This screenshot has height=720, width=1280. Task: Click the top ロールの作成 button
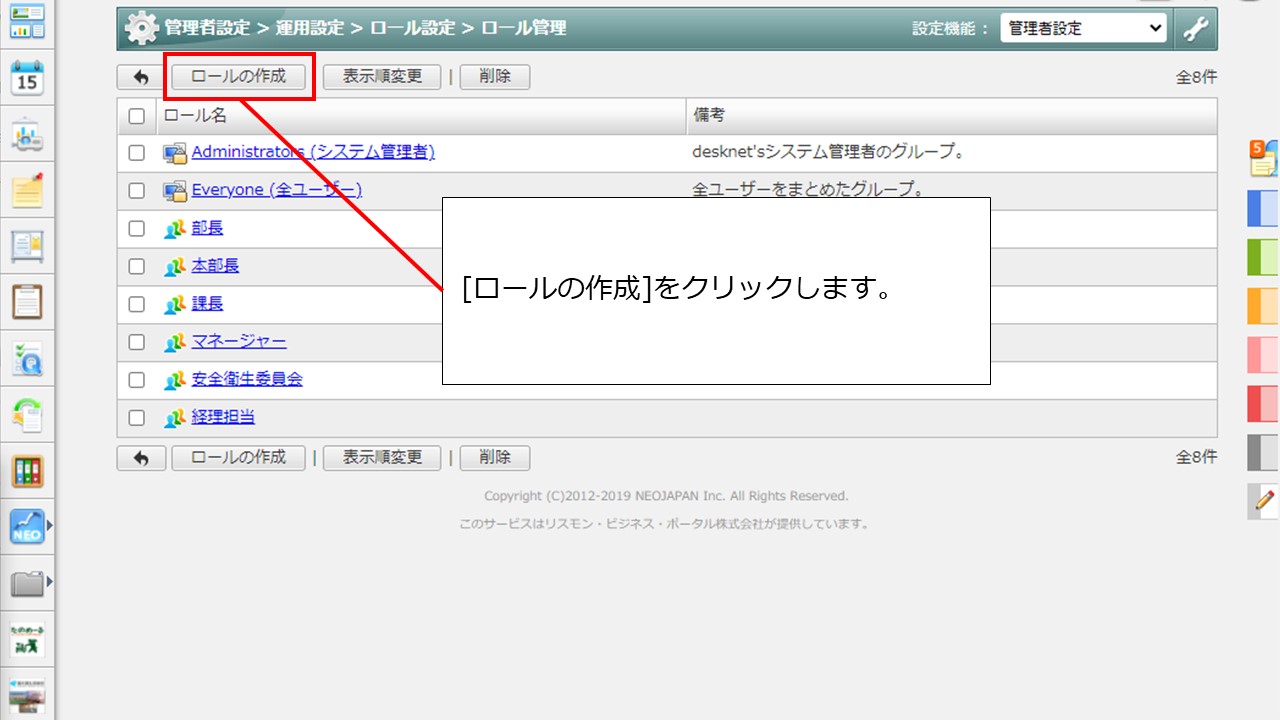(x=238, y=77)
